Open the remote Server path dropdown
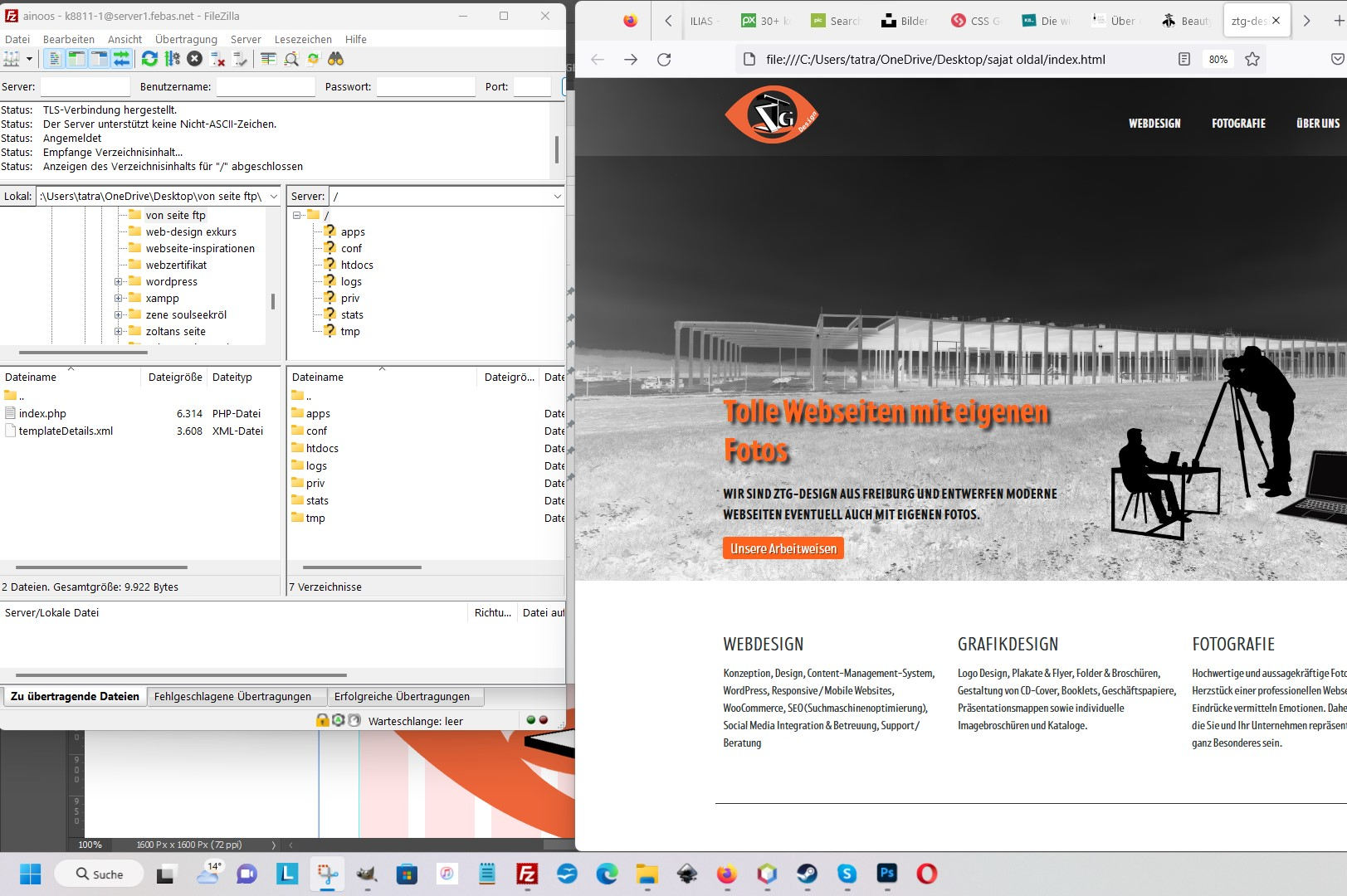 557,197
